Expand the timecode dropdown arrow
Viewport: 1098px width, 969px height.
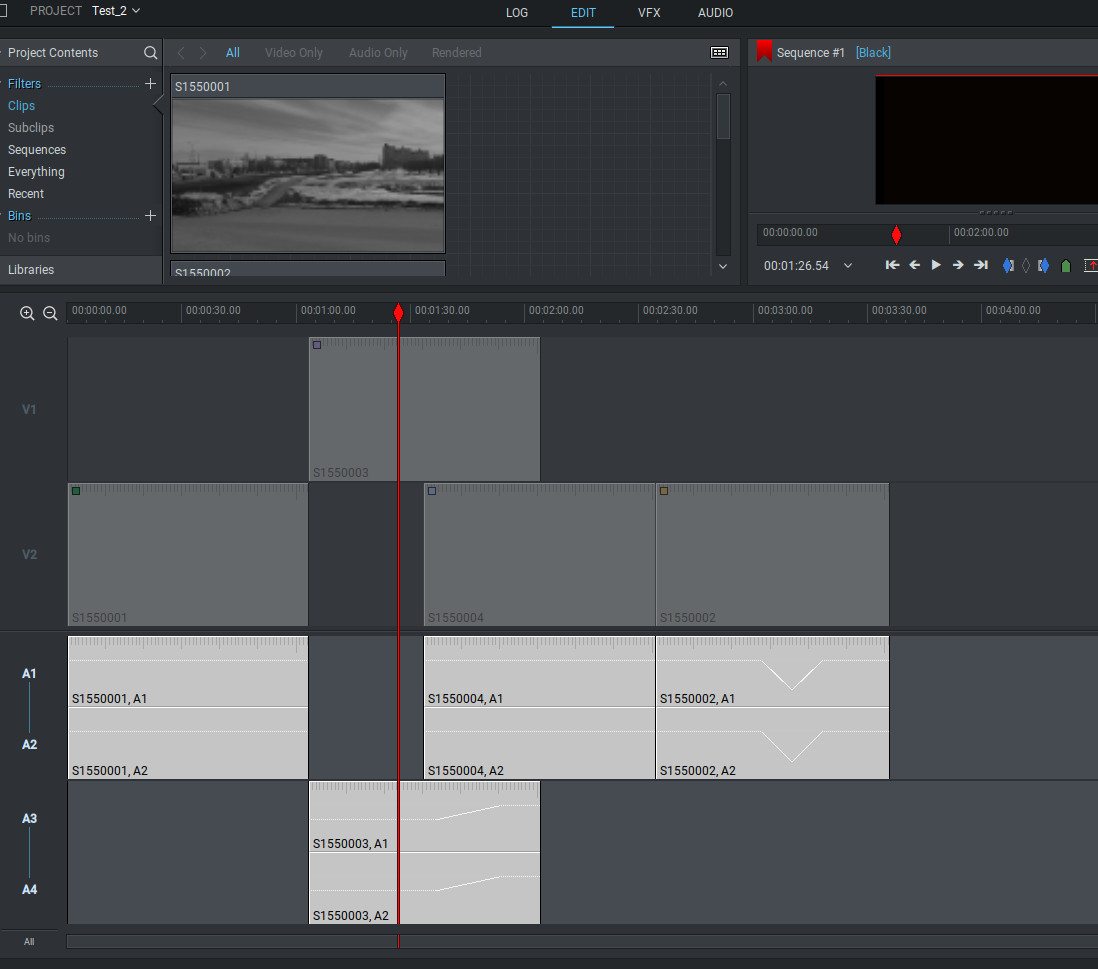848,265
